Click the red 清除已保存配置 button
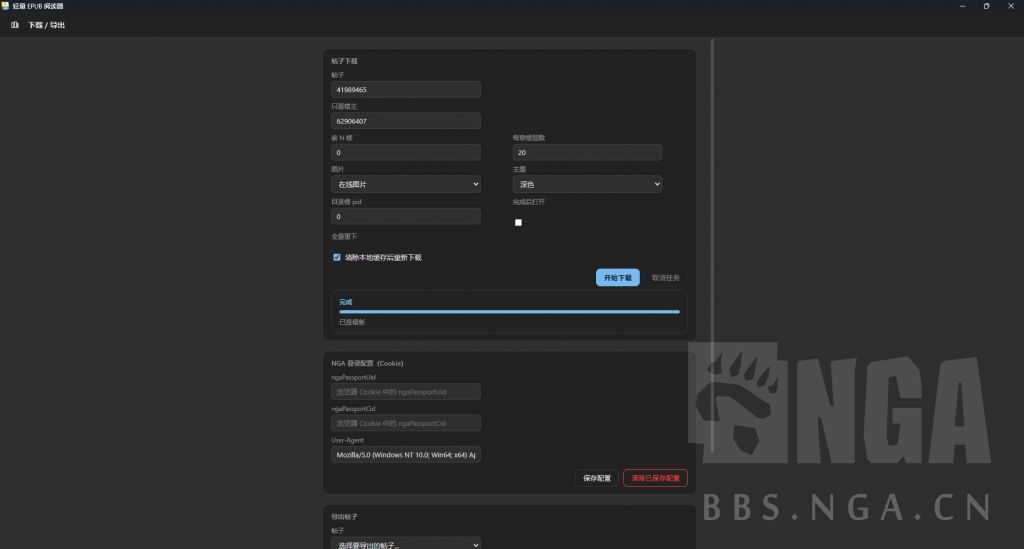This screenshot has height=549, width=1024. (x=655, y=478)
